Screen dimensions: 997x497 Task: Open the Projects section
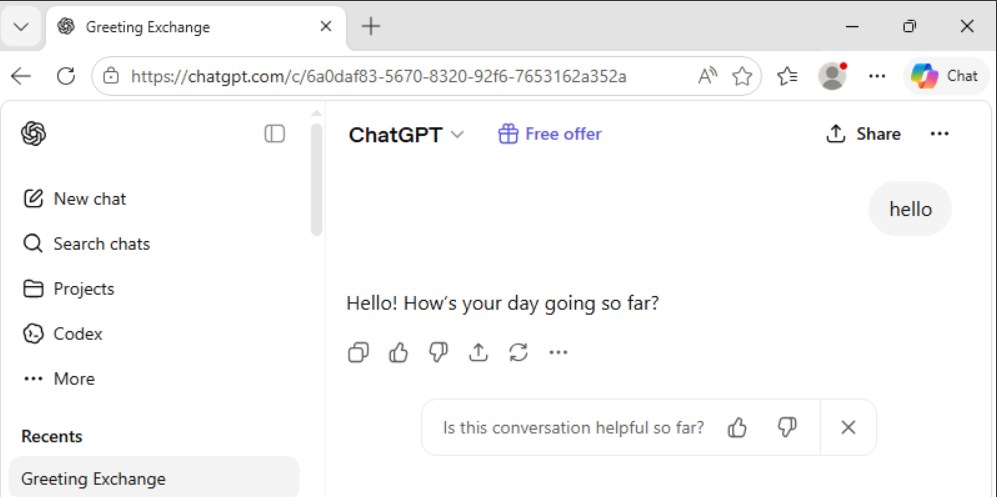(x=69, y=289)
